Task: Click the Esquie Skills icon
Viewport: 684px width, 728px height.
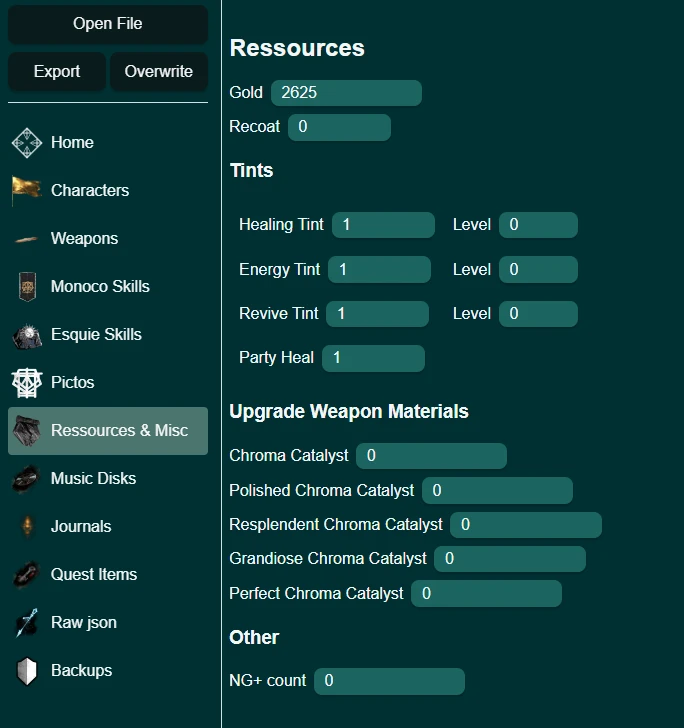Action: tap(27, 335)
